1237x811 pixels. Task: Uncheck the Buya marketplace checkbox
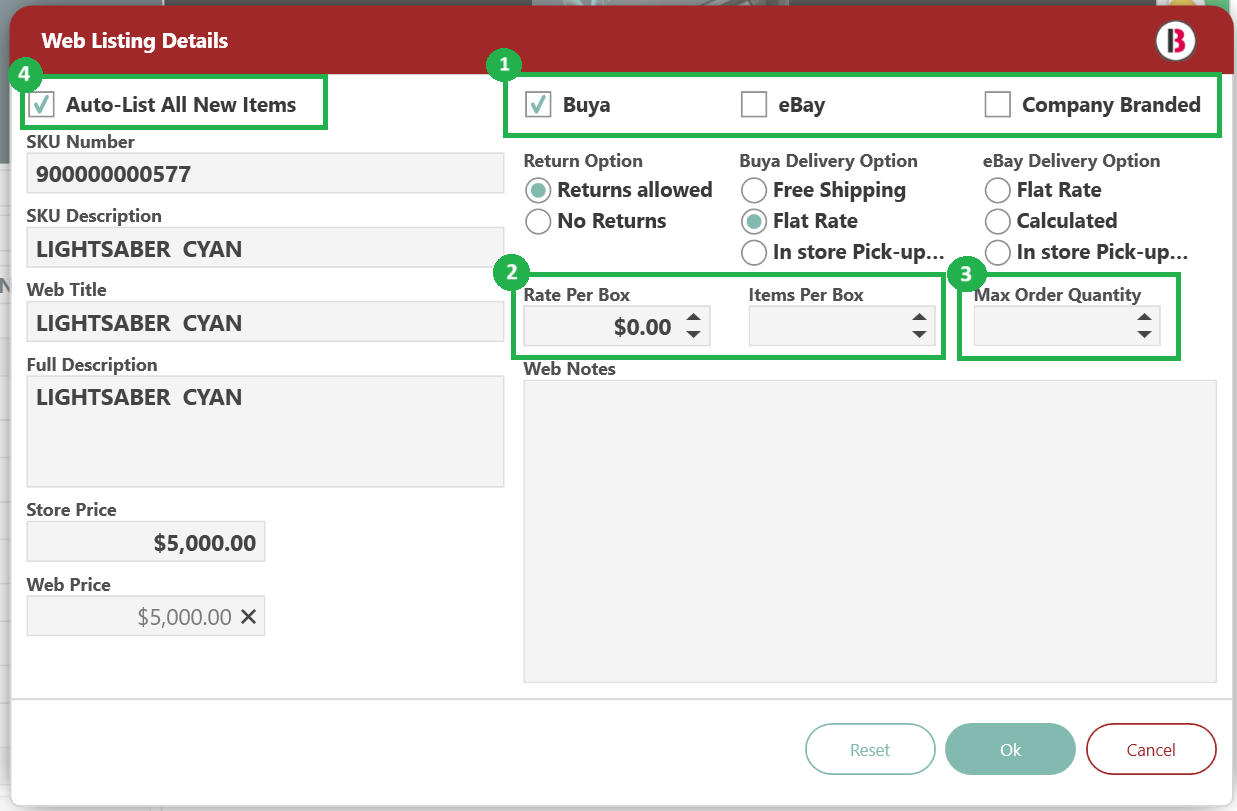(x=538, y=104)
